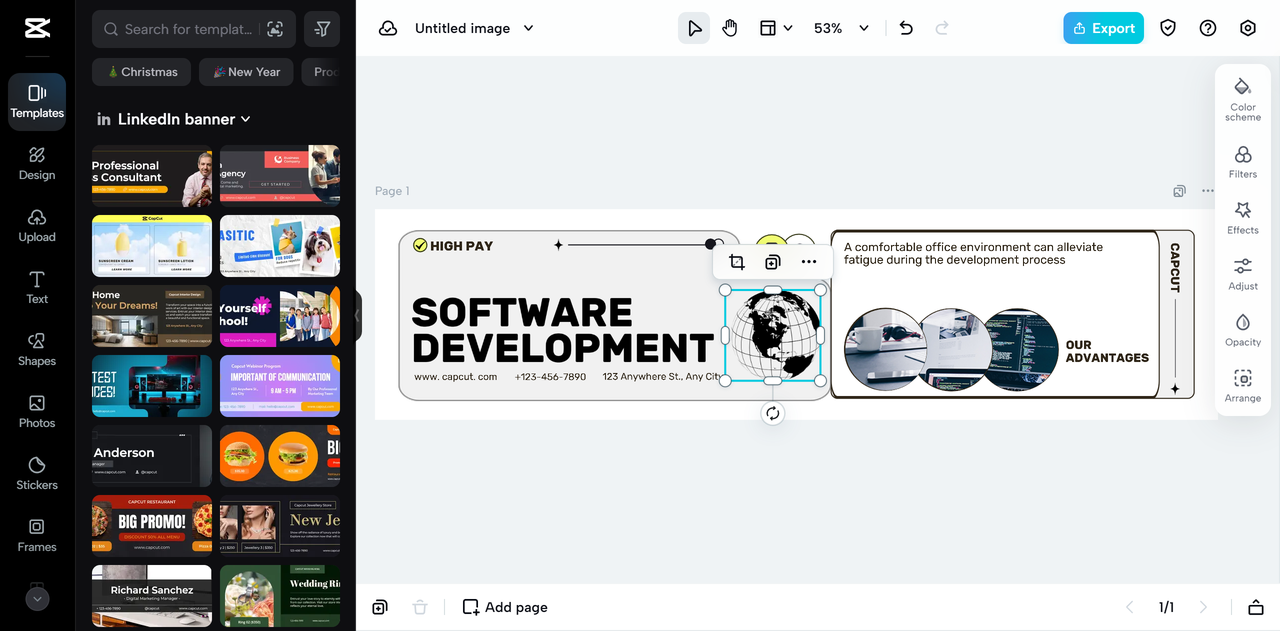
Task: Select the OUR ADVANTAGES text
Action: coord(1107,351)
